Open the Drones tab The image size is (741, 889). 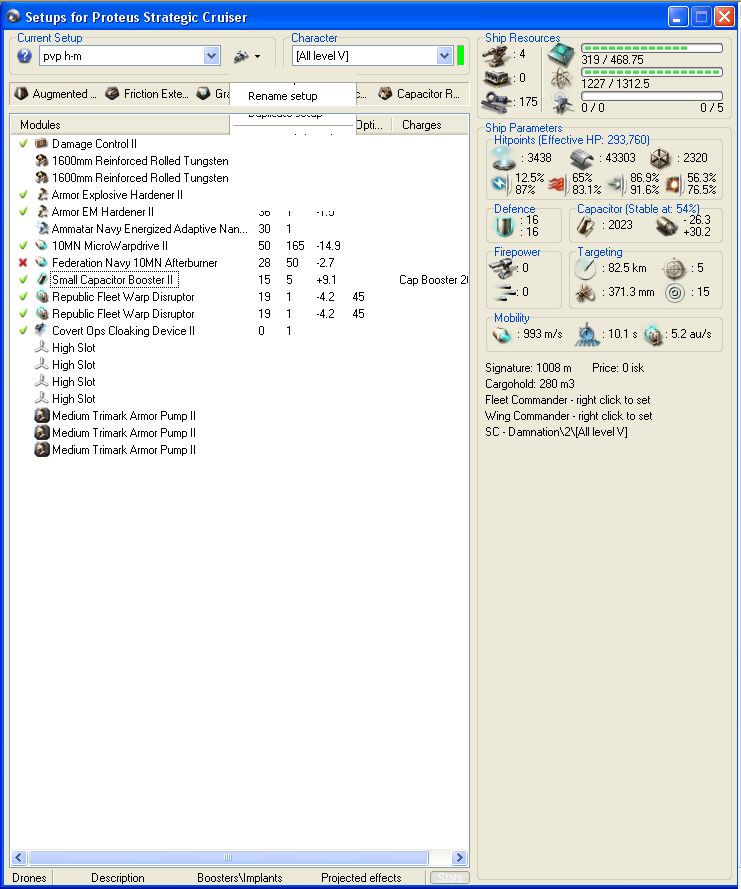pyautogui.click(x=29, y=878)
